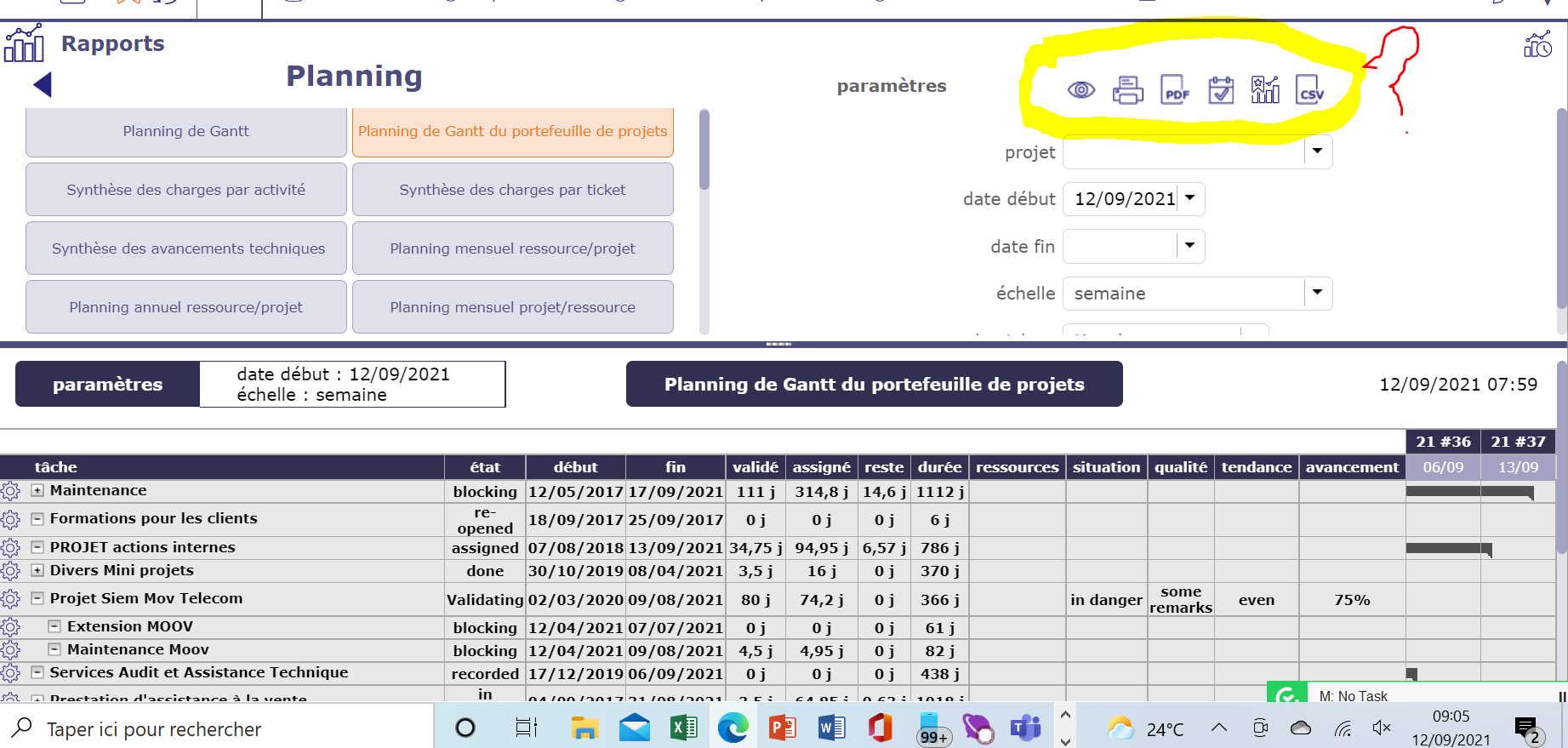Viewport: 1568px width, 748px height.
Task: Click the "in danger" situation cell
Action: pos(1106,600)
